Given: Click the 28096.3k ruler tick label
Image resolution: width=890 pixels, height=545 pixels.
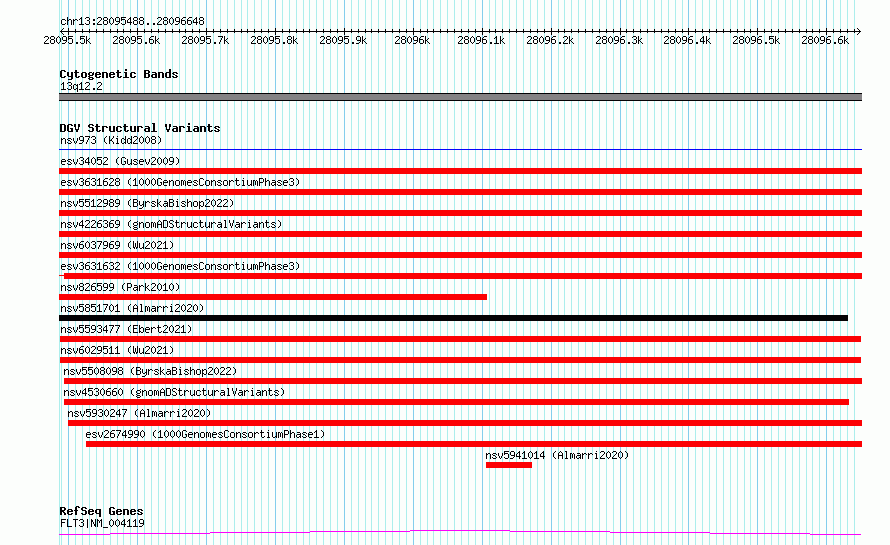Looking at the screenshot, I should tap(619, 40).
